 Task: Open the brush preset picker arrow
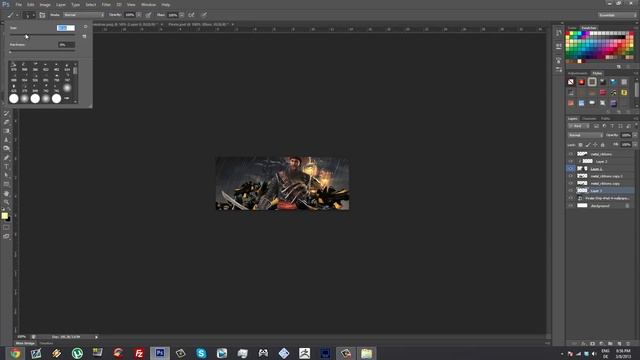33,15
